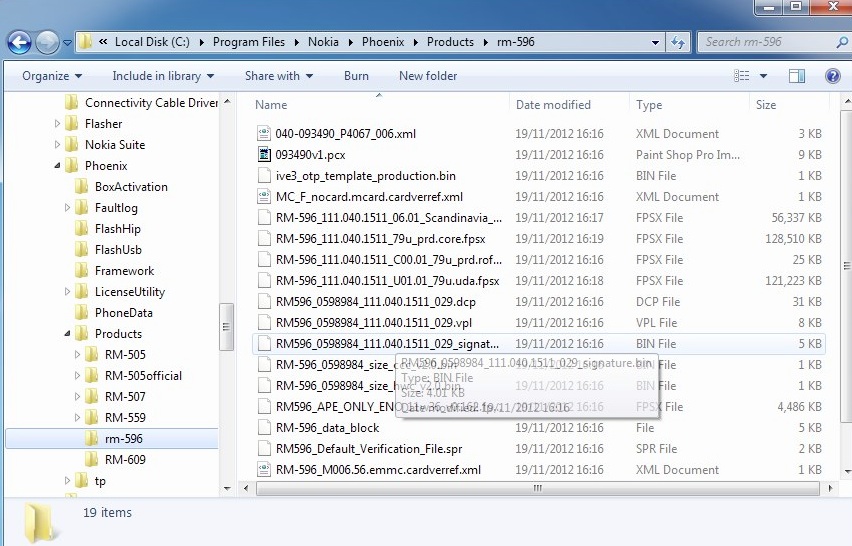Viewport: 852px width, 546px height.
Task: Select the C00.01_79u_prd.rof FPSX file
Action: (389, 260)
